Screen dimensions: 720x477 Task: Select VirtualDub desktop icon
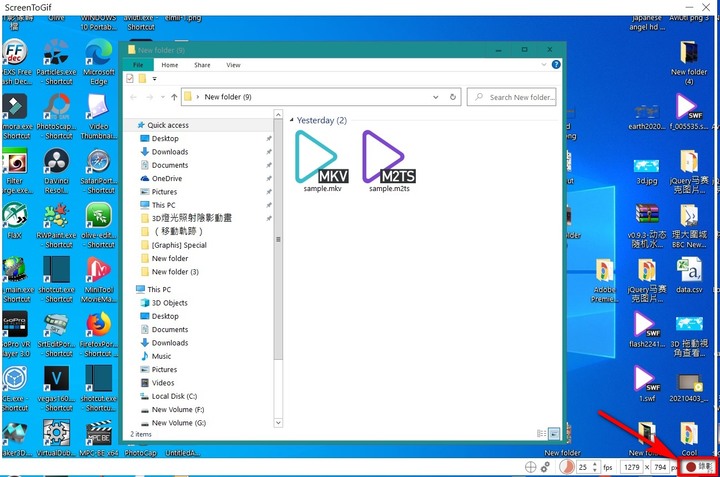[x=56, y=438]
